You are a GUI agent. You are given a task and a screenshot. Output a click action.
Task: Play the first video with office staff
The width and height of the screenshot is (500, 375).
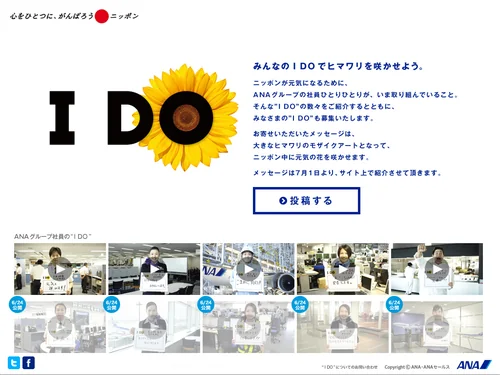coord(60,269)
